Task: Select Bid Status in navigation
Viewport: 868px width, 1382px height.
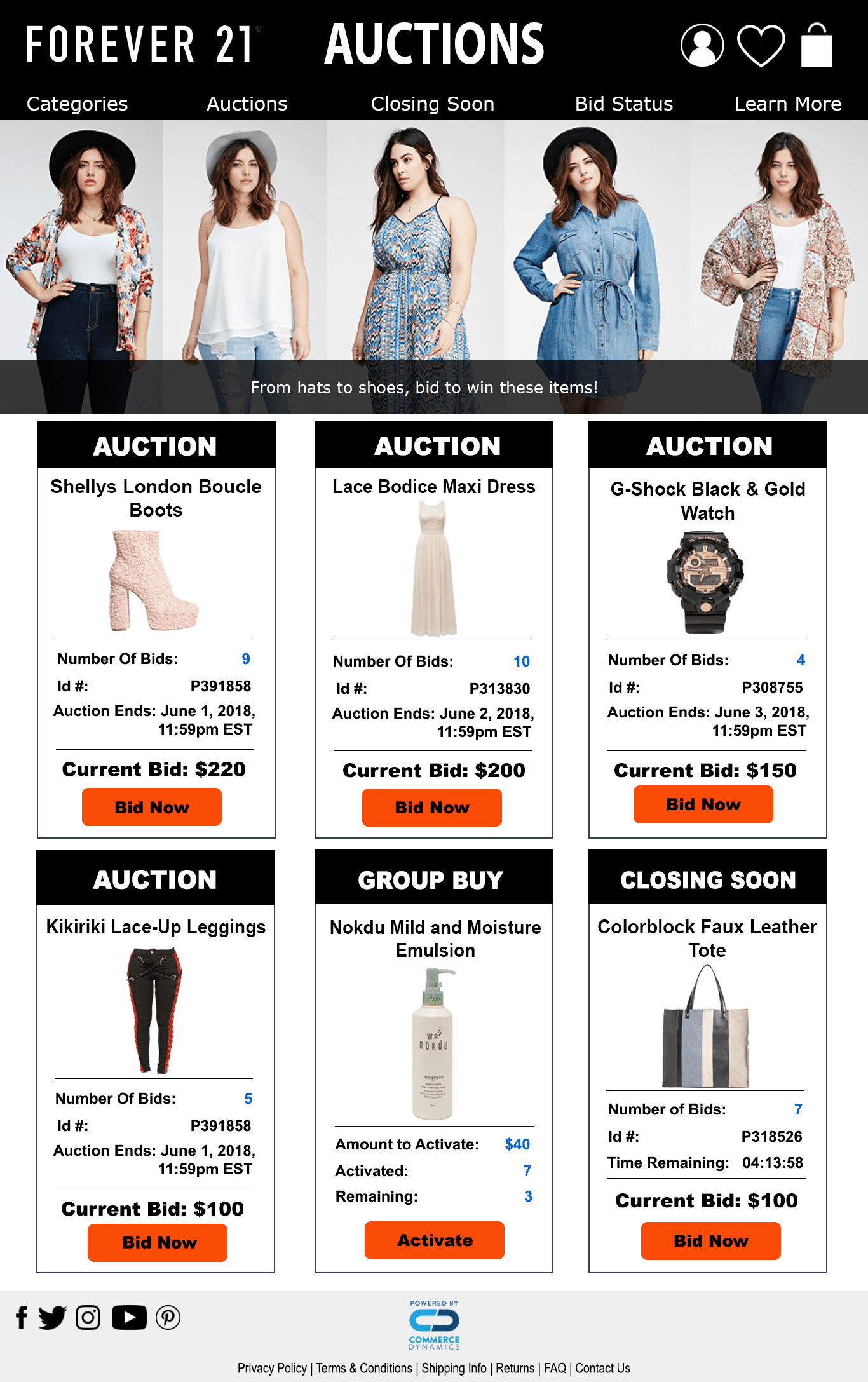Action: [623, 104]
